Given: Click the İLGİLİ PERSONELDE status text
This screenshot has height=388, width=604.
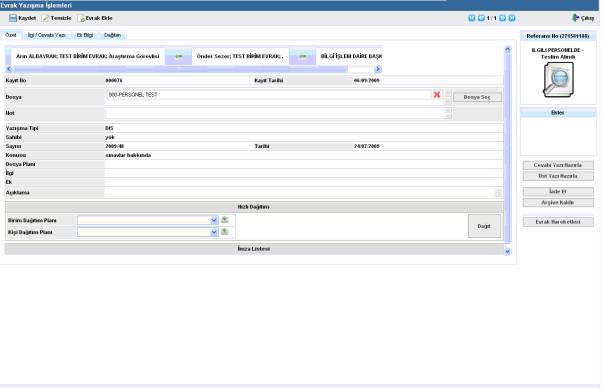Looking at the screenshot, I should [558, 54].
